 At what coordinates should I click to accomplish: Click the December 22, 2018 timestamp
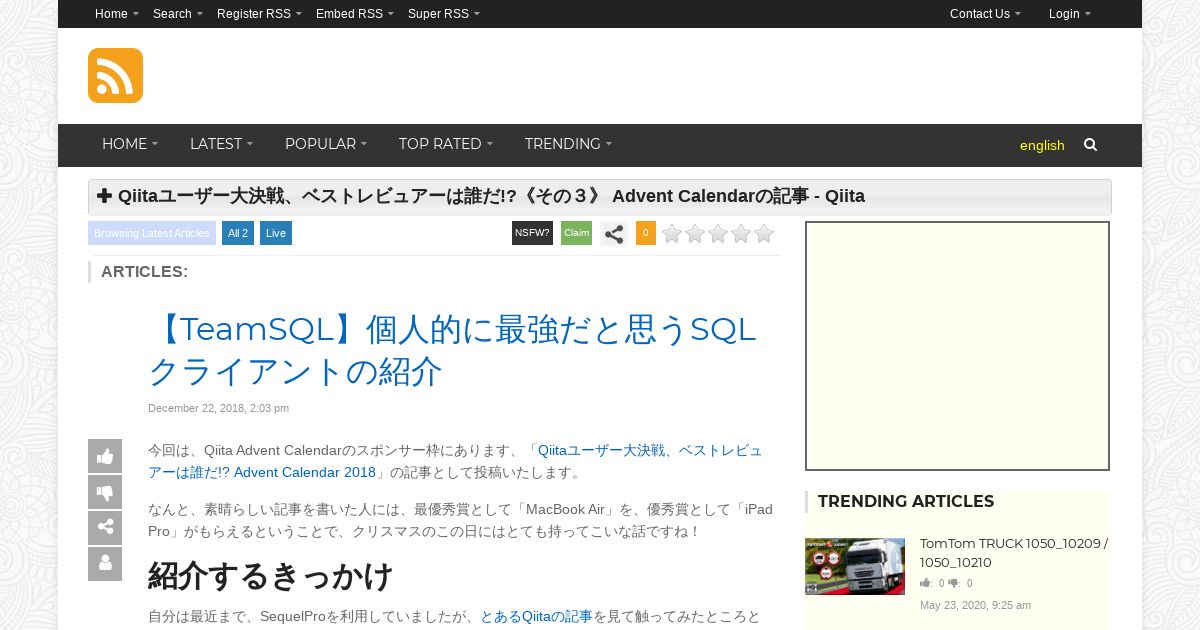(x=218, y=408)
